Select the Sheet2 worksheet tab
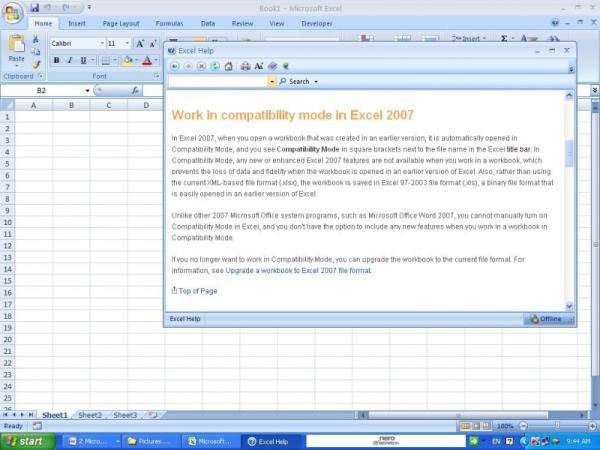Image resolution: width=600 pixels, height=450 pixels. pos(90,415)
